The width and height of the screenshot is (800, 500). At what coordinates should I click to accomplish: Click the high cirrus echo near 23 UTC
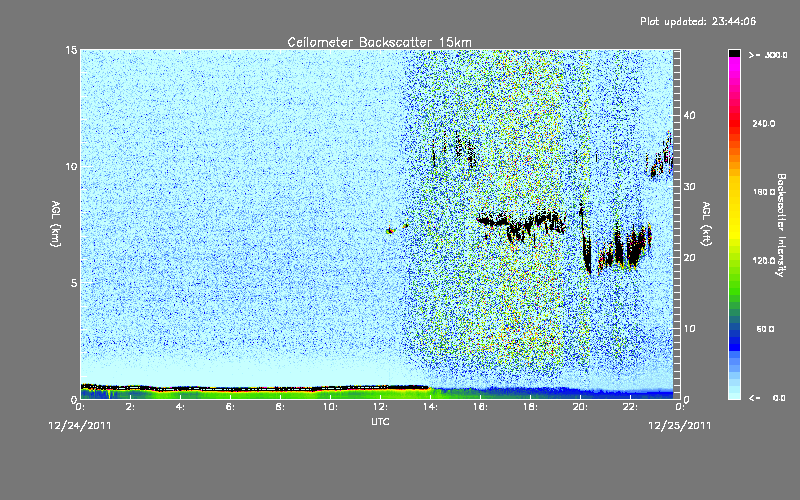click(662, 156)
